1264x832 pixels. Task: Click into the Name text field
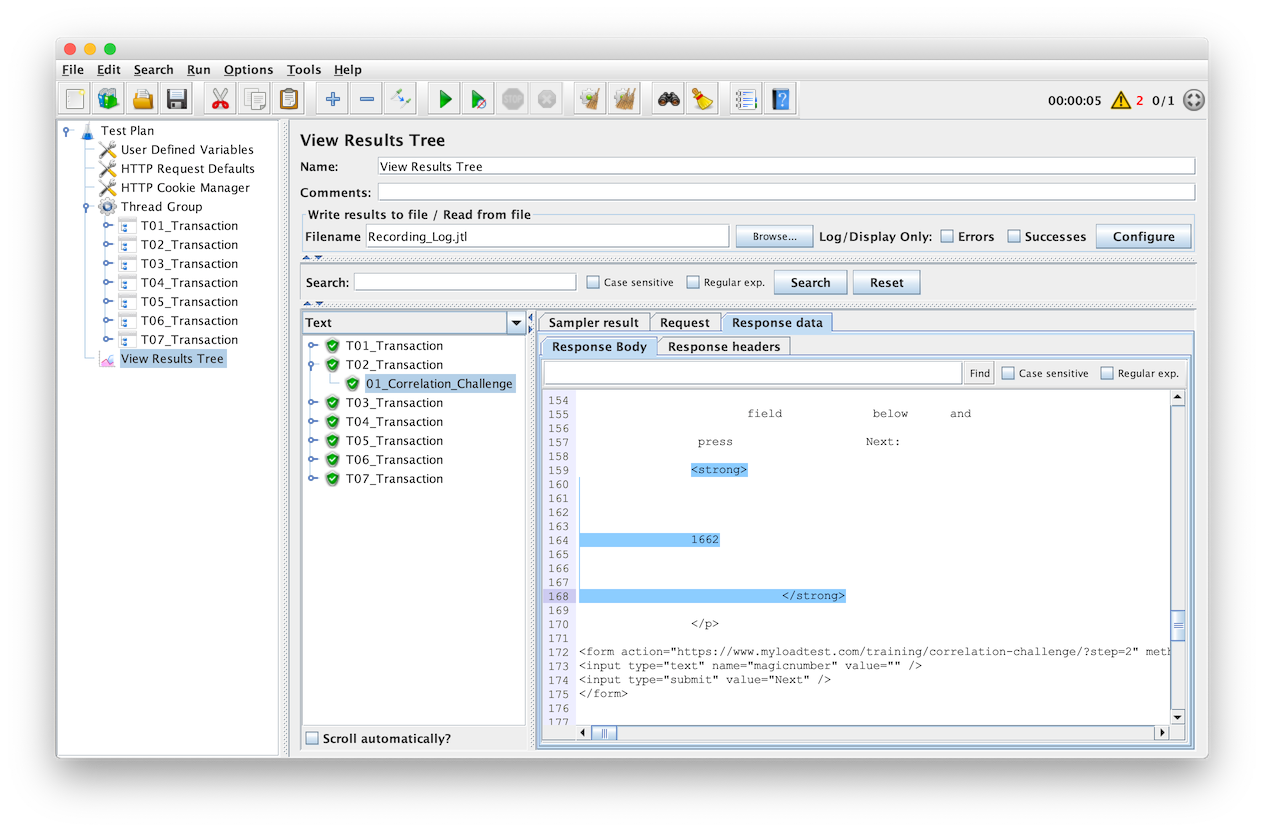click(786, 167)
